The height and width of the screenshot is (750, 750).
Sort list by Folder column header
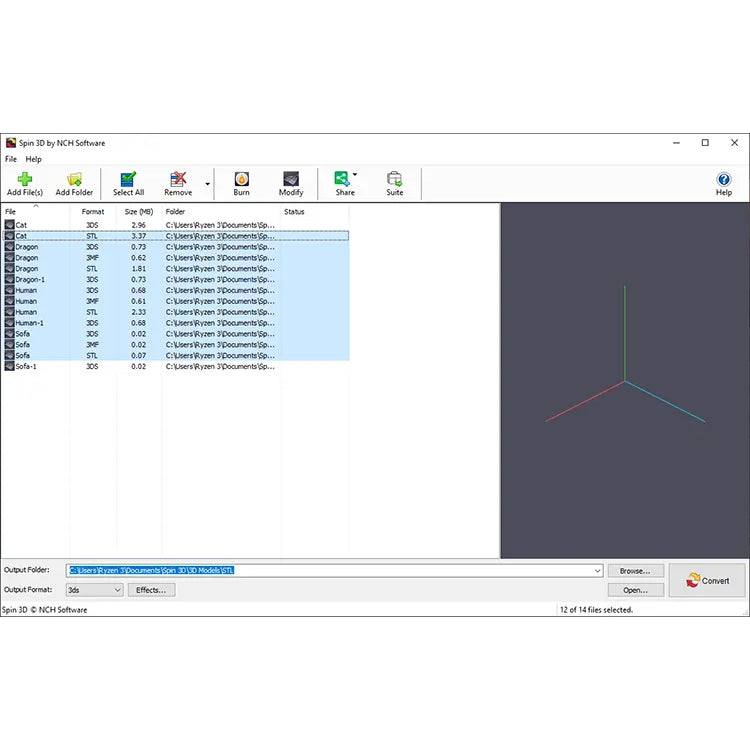[221, 211]
